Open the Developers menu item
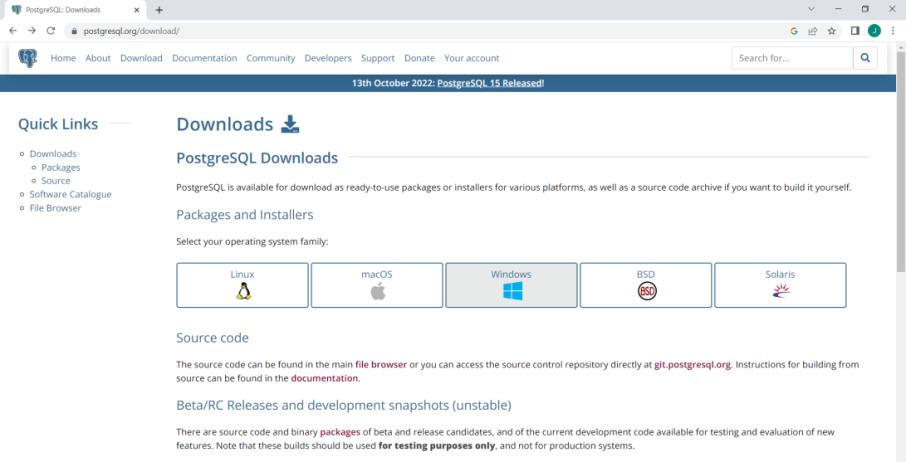906x462 pixels. click(x=328, y=58)
